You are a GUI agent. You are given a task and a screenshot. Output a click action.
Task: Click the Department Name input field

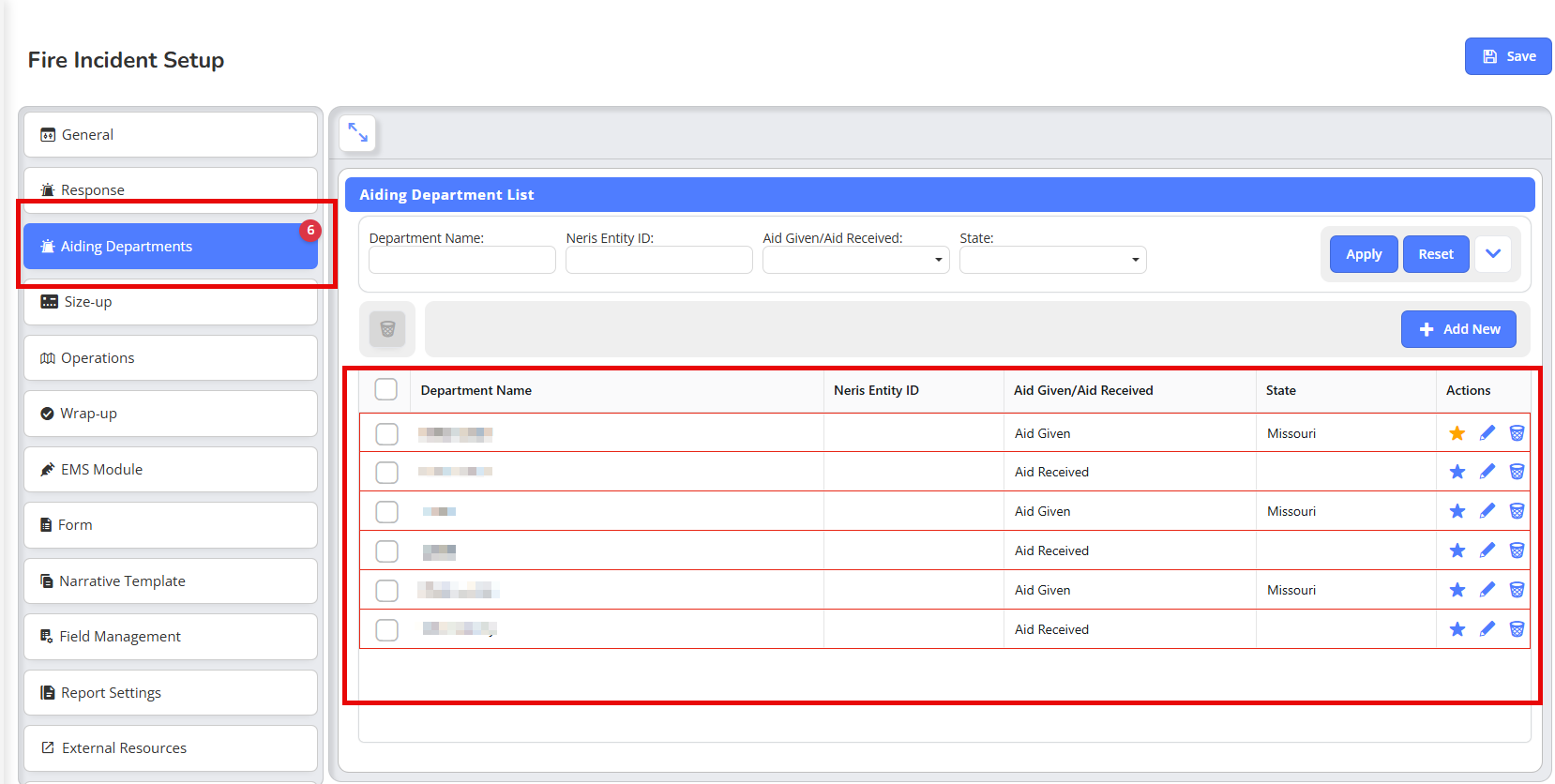(x=462, y=260)
